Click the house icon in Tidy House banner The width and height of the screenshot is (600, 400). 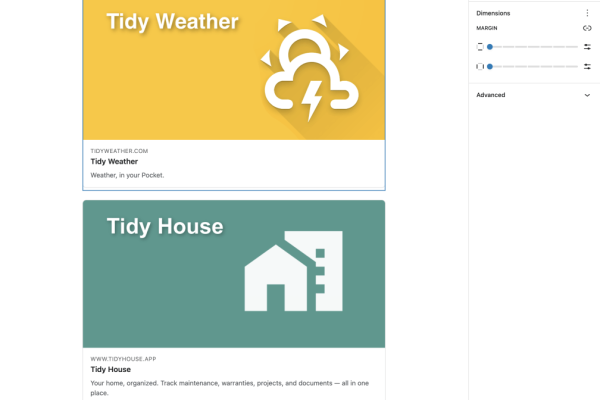(x=293, y=271)
